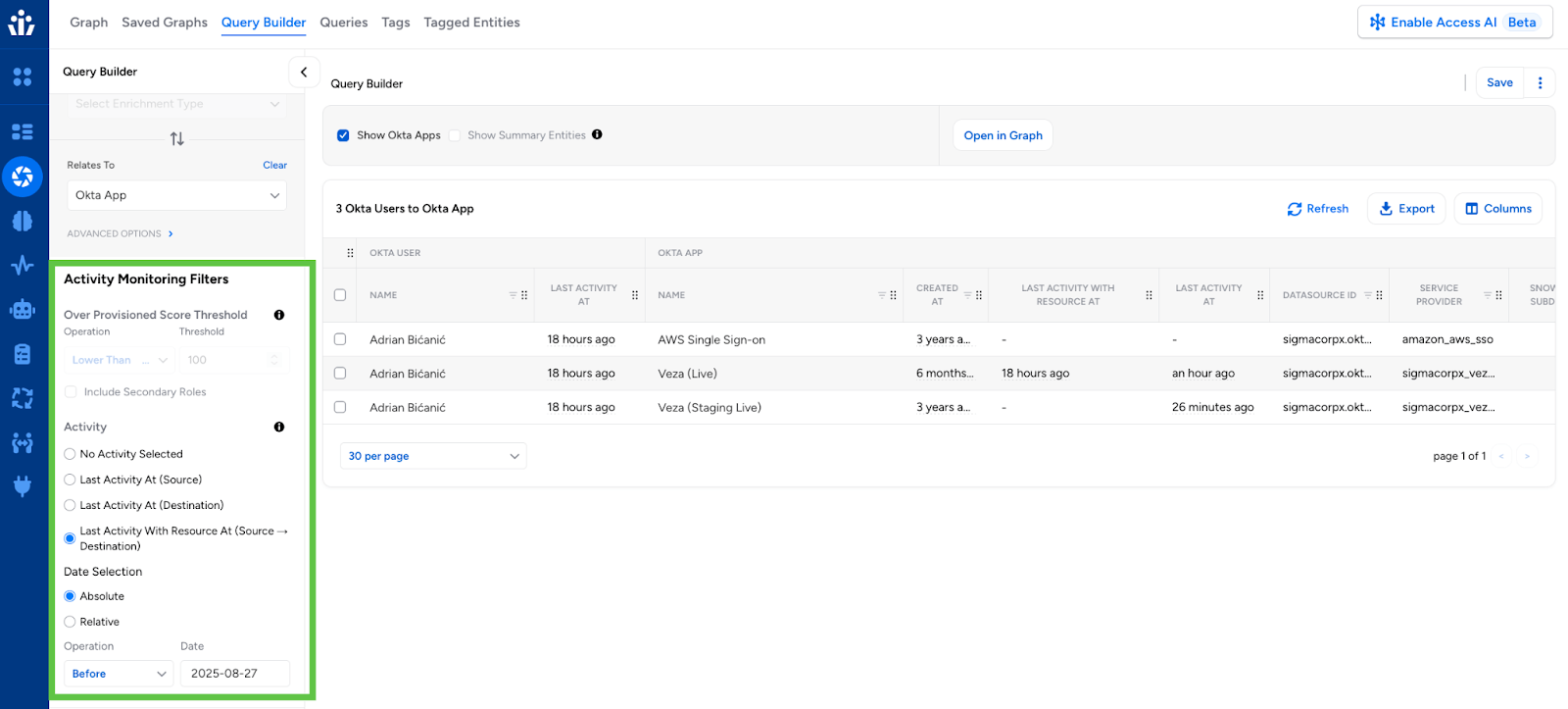Click the plug integrations icon in sidebar
The width and height of the screenshot is (1568, 709).
[x=22, y=485]
